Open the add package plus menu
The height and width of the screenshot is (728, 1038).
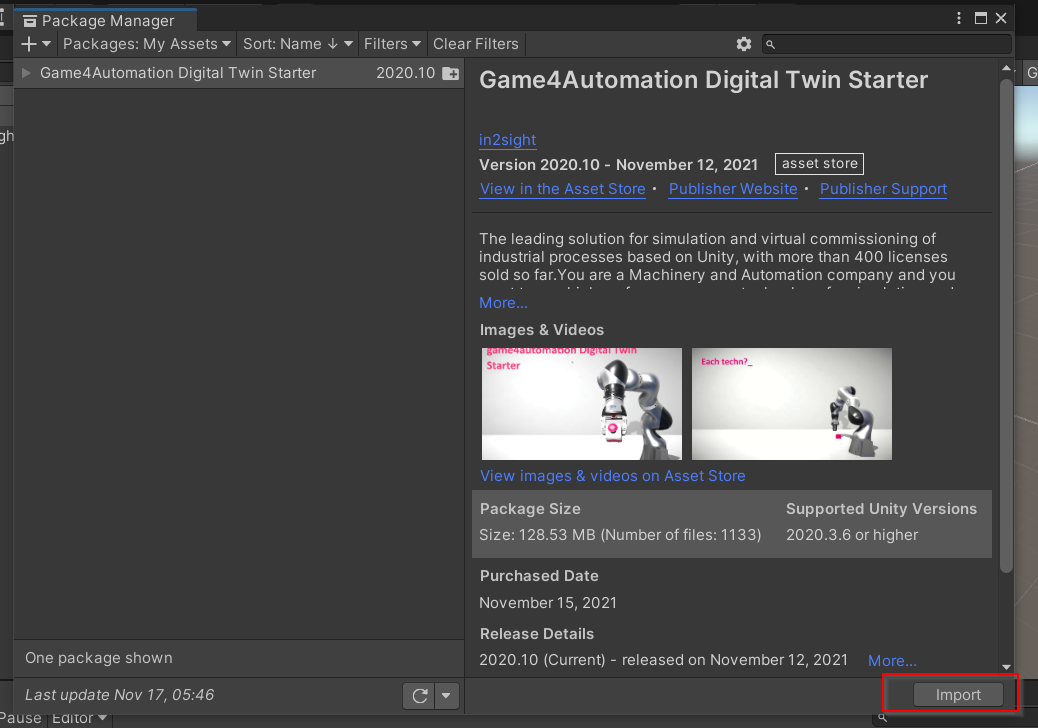pos(36,44)
